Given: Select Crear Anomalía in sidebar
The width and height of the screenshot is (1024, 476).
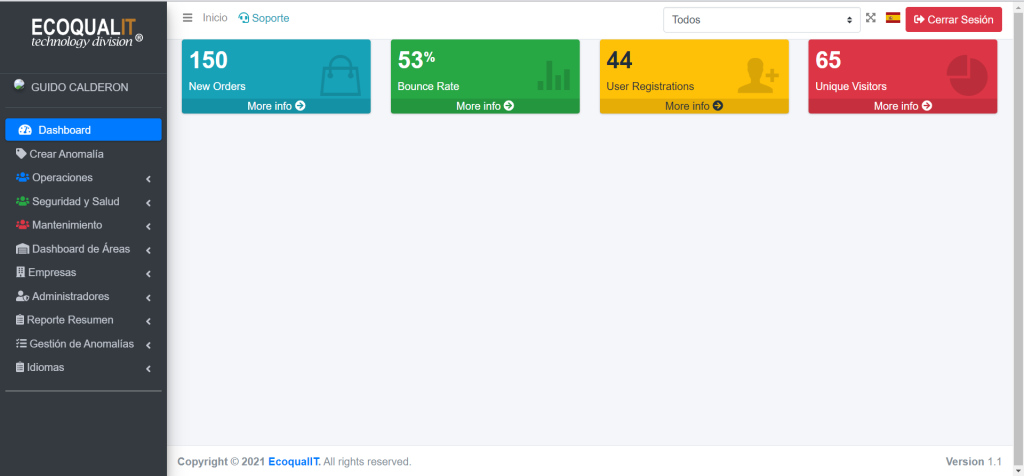Looking at the screenshot, I should (67, 154).
